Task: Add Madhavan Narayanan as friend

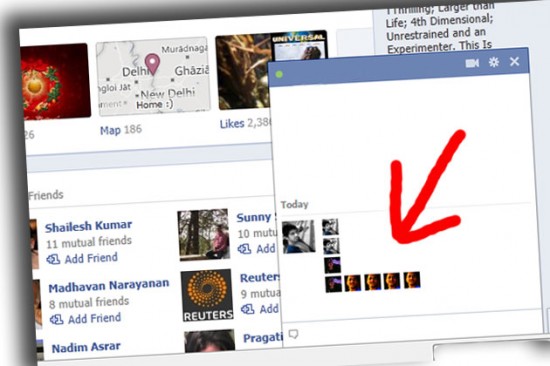Action: coord(94,319)
